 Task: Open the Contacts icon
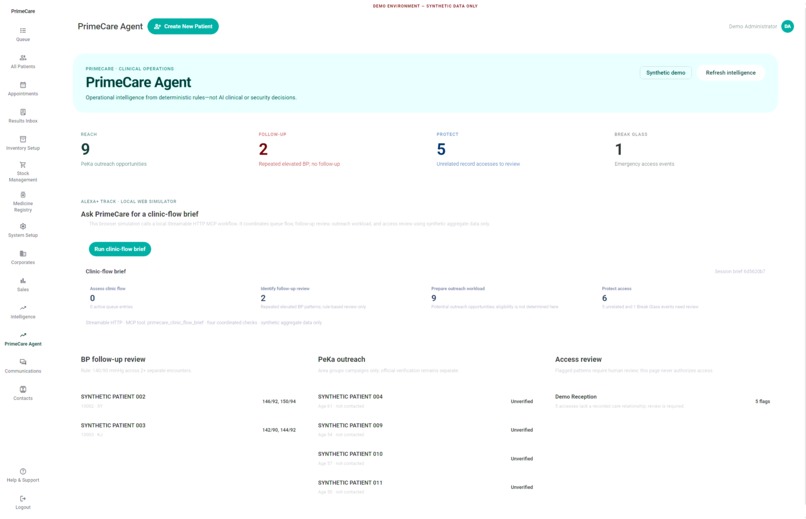coord(23,390)
